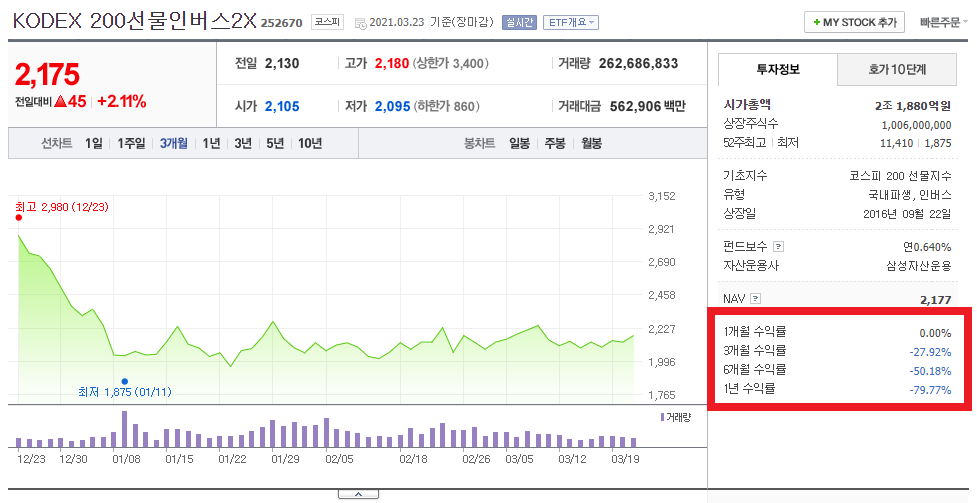Viewport: 977px width, 503px height.
Task: Open the ETF개요 dropdown
Action: [x=571, y=22]
